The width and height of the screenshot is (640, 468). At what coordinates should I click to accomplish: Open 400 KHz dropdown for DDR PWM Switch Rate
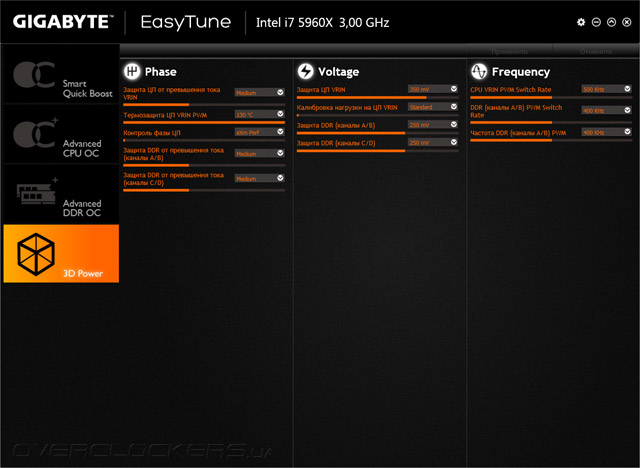coord(607,111)
